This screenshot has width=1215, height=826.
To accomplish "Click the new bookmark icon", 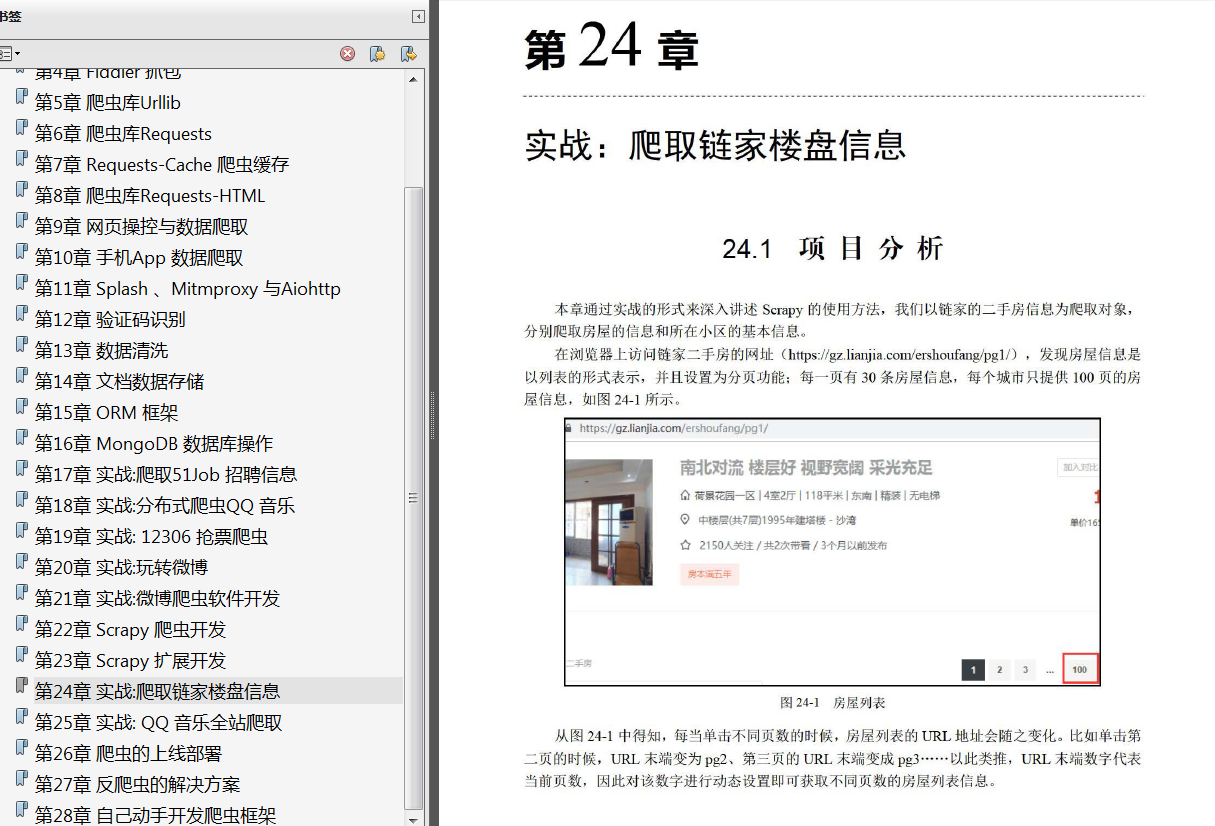I will 377,54.
